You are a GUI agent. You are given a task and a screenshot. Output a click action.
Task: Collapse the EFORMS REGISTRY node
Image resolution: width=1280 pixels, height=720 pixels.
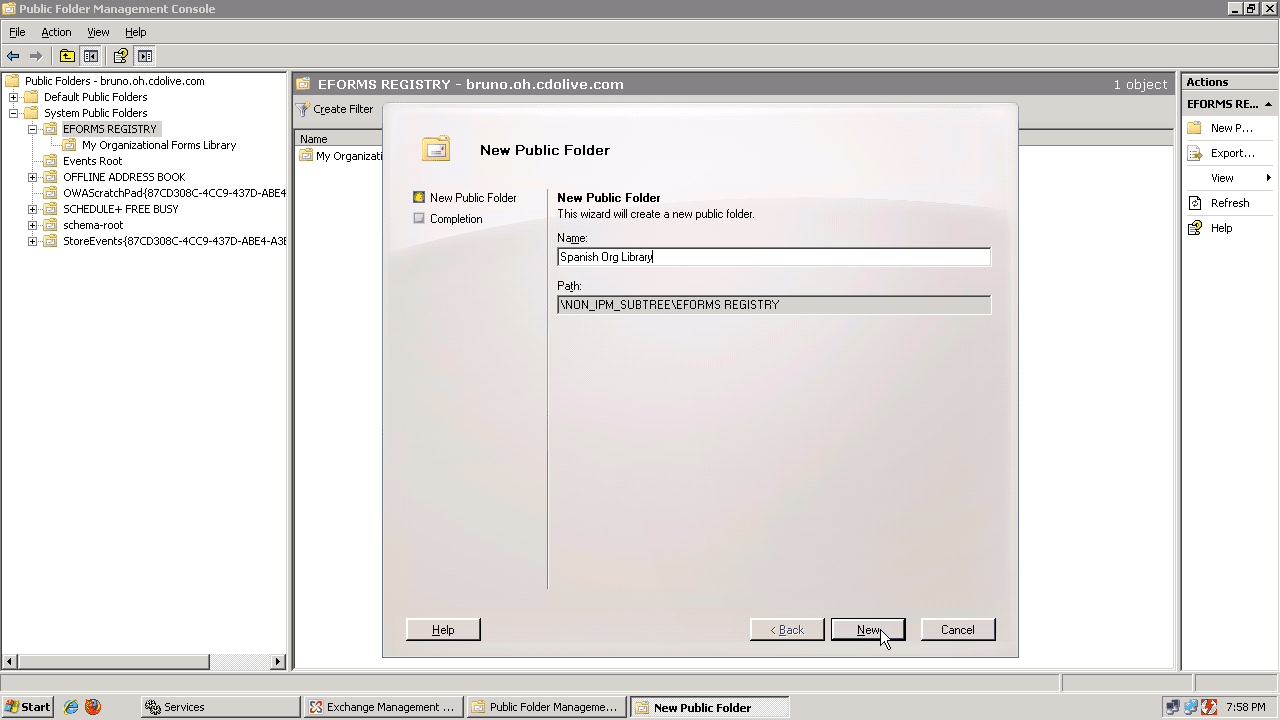(x=32, y=129)
